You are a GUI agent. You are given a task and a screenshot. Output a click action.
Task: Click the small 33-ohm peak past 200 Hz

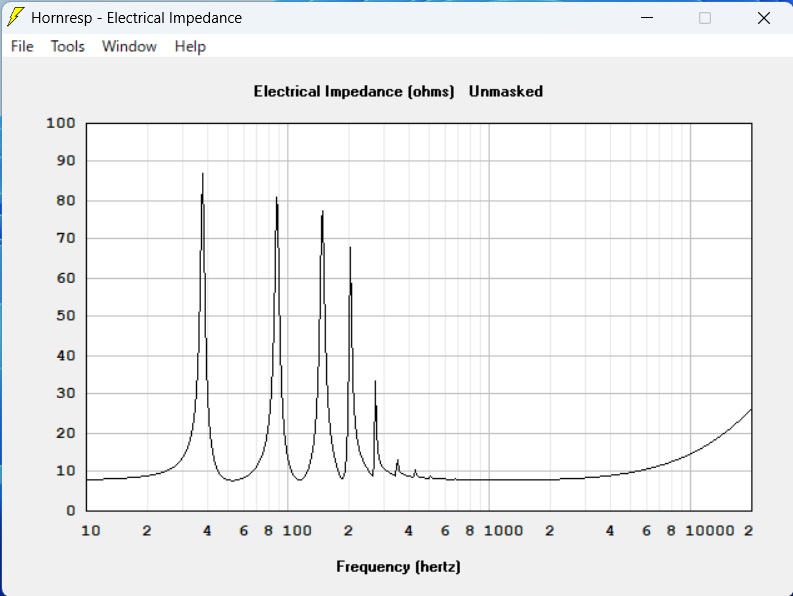pos(375,383)
